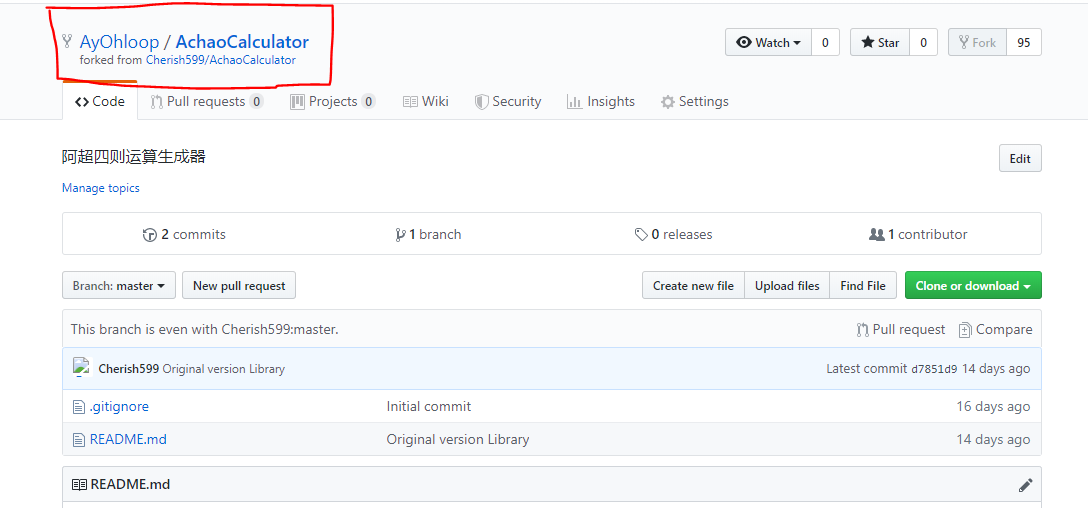Viewport: 1088px width, 508px height.
Task: Open the Wiki tab
Action: point(426,101)
